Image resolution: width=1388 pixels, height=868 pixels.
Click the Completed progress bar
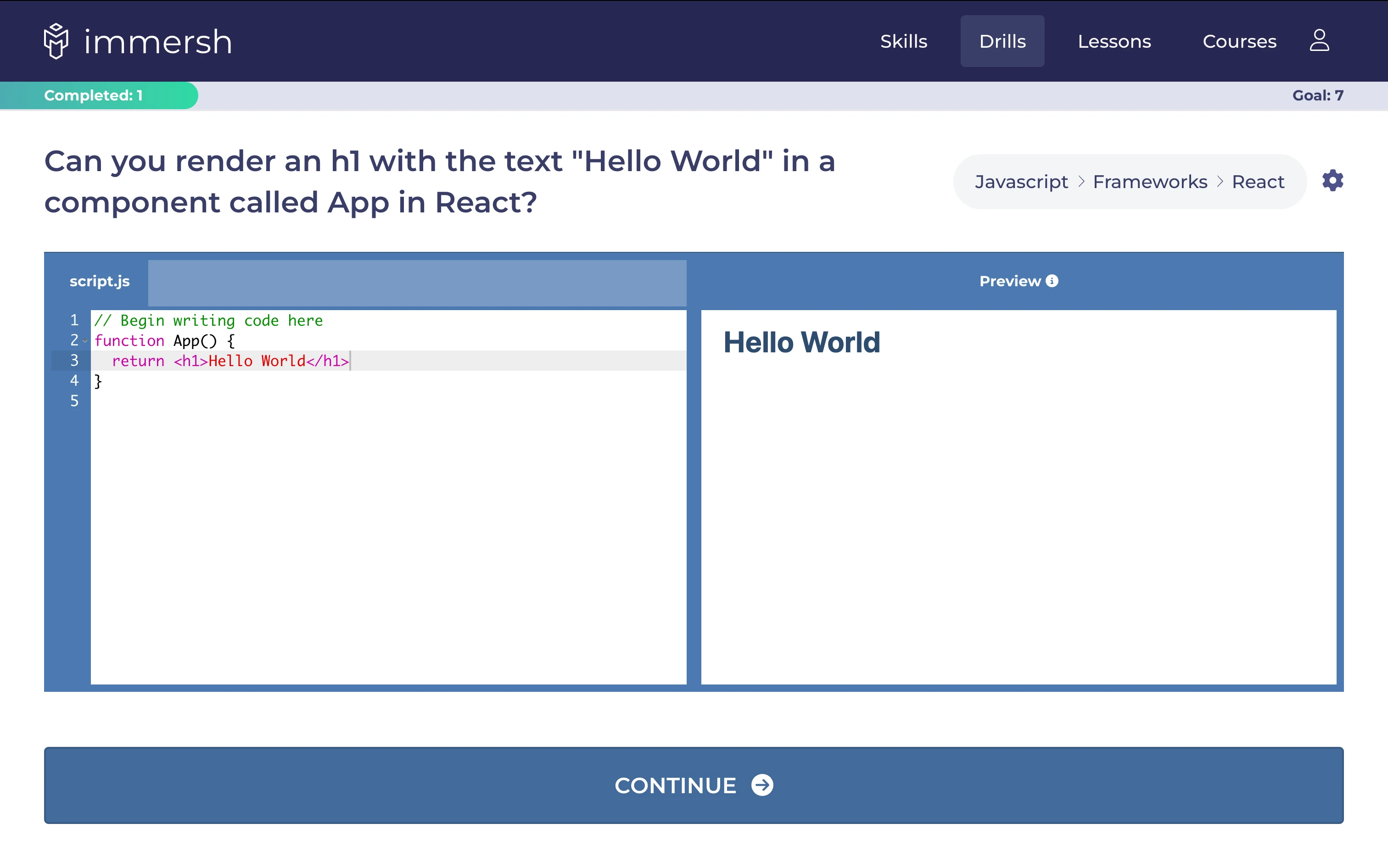tap(99, 95)
